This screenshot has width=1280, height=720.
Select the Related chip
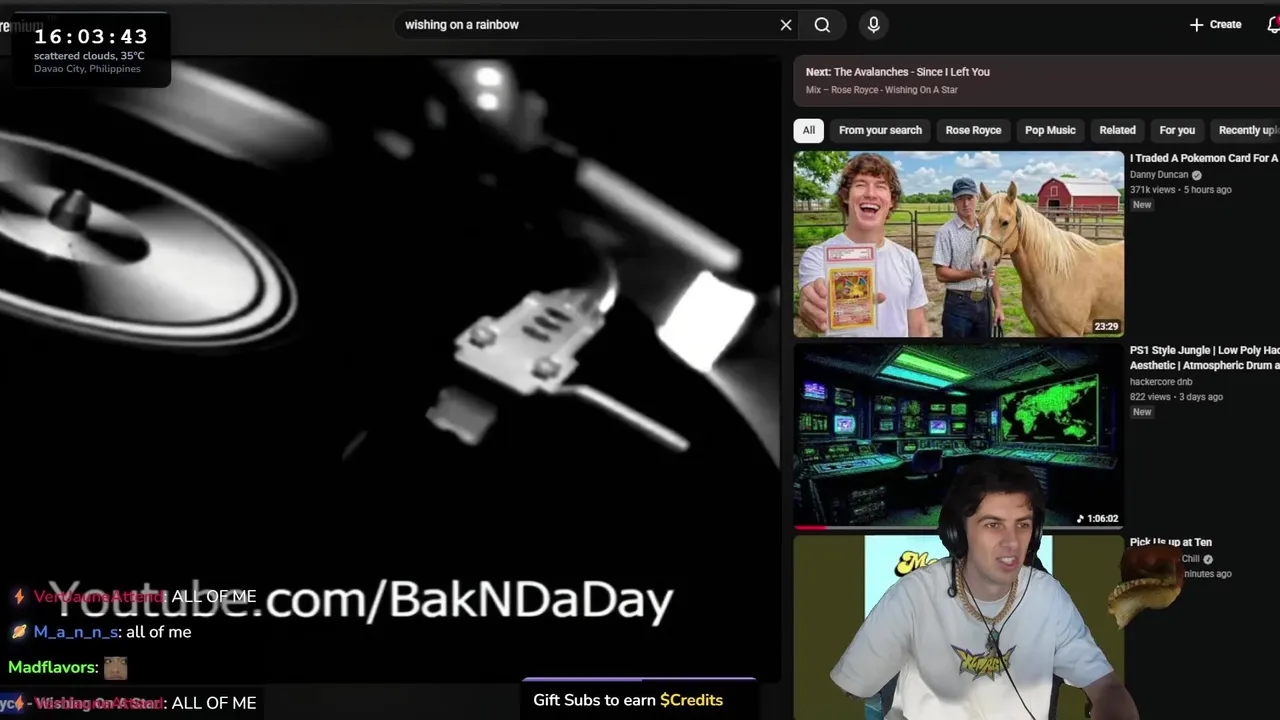(x=1117, y=130)
